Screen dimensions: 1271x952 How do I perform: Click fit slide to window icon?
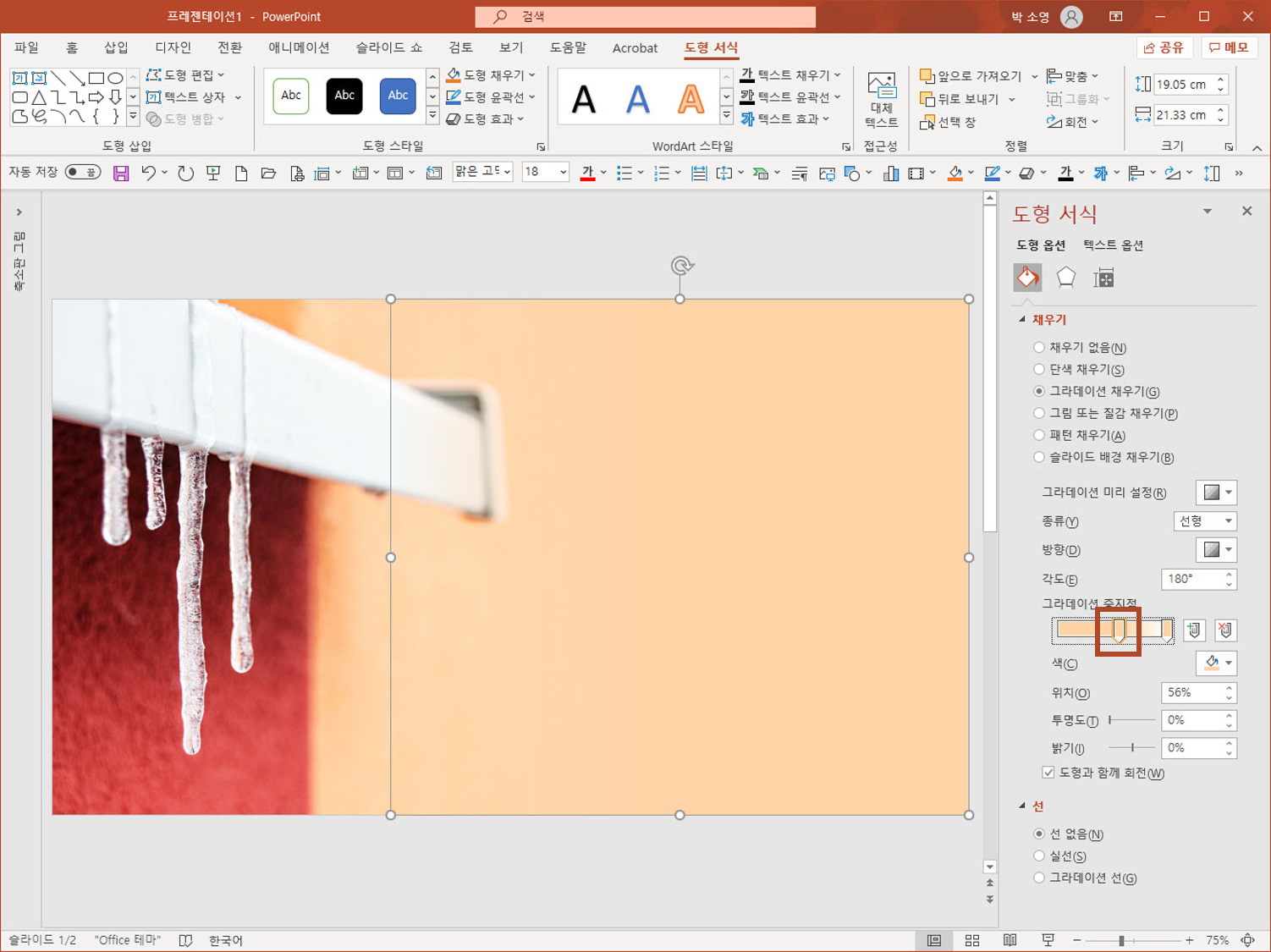1247,940
